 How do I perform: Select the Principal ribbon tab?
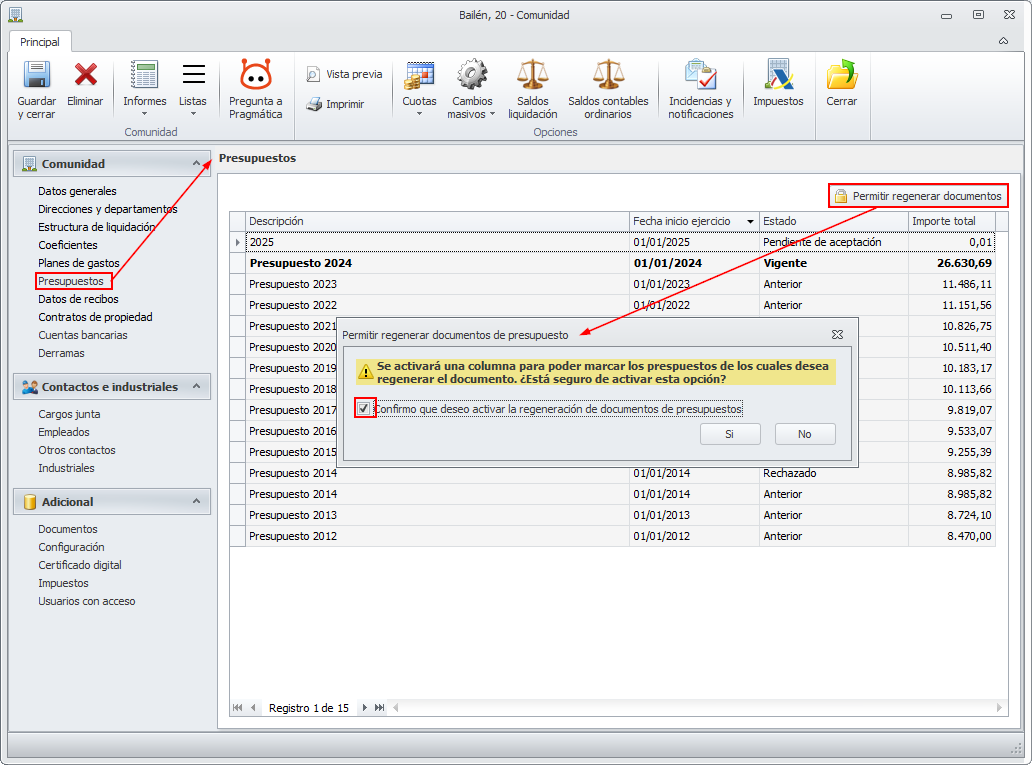click(40, 42)
